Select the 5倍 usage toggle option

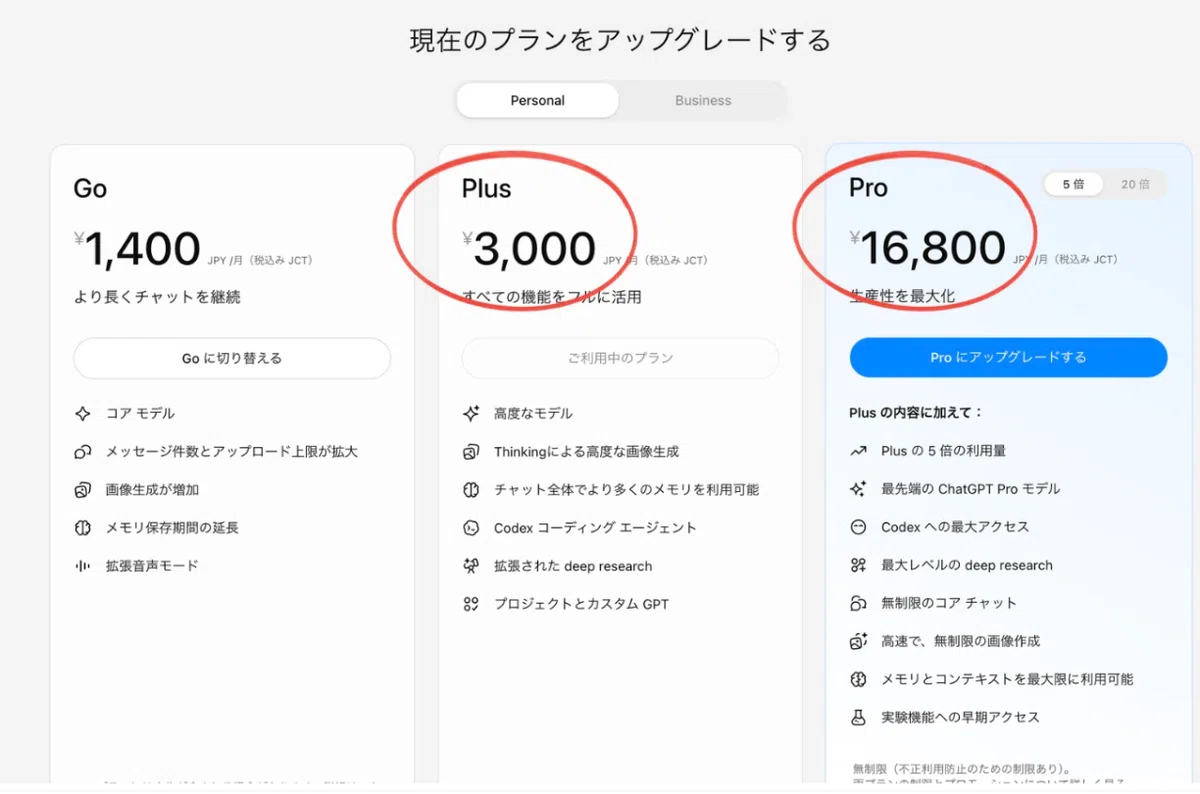(1073, 184)
